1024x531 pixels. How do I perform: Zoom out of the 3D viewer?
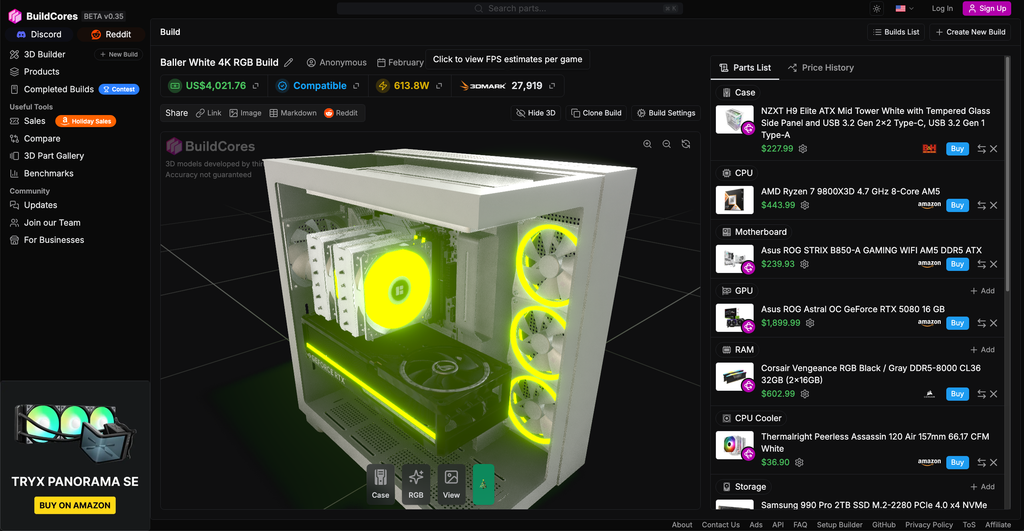tap(667, 144)
